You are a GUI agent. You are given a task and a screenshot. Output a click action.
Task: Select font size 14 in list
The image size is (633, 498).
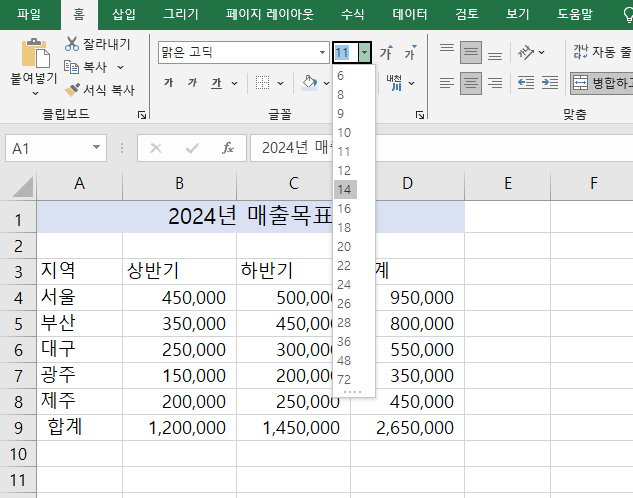345,189
